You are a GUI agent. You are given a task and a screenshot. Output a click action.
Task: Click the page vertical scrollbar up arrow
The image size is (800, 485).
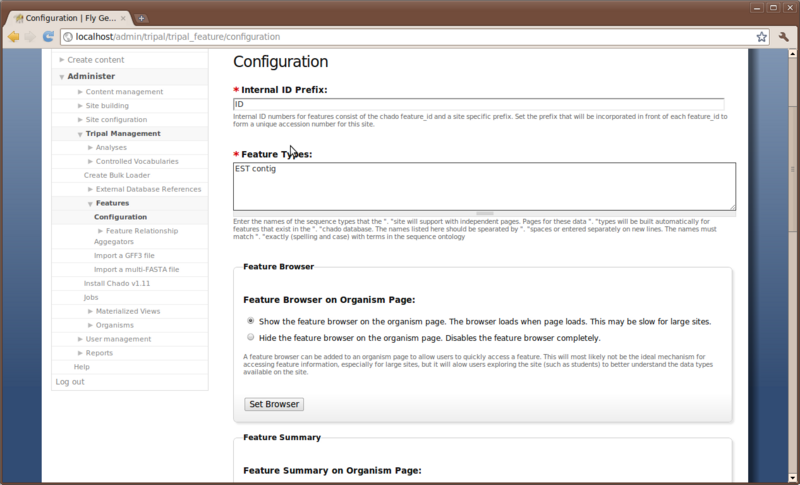792,53
